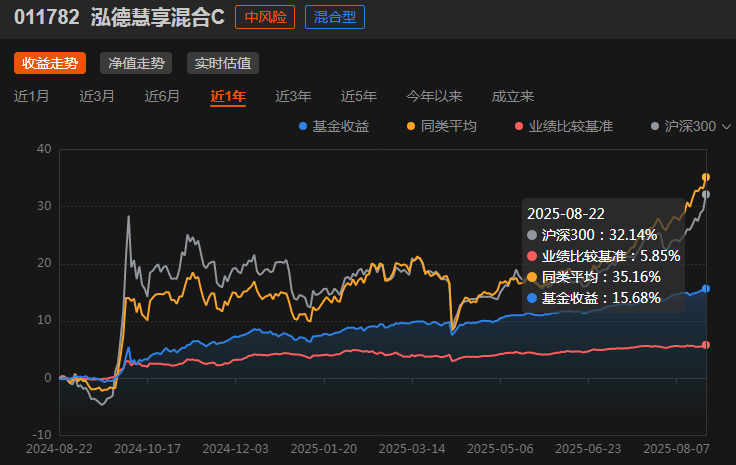Click the 2025-03-14 x-axis date label
736x465 pixels.
click(x=412, y=449)
